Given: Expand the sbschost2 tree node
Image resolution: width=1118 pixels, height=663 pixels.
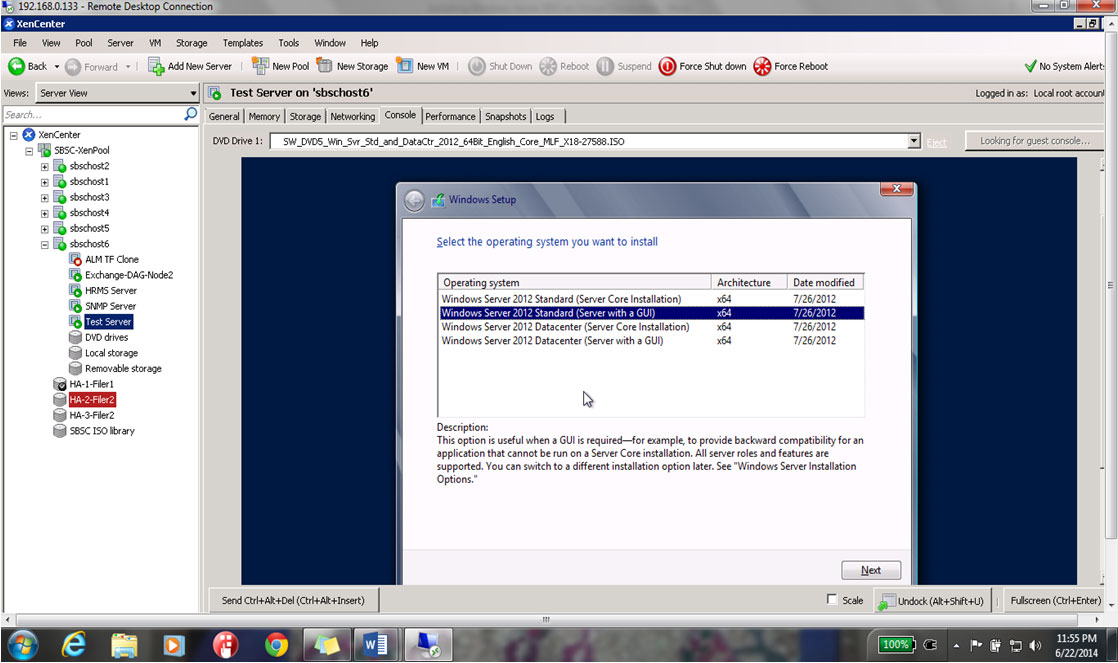Looking at the screenshot, I should point(44,167).
